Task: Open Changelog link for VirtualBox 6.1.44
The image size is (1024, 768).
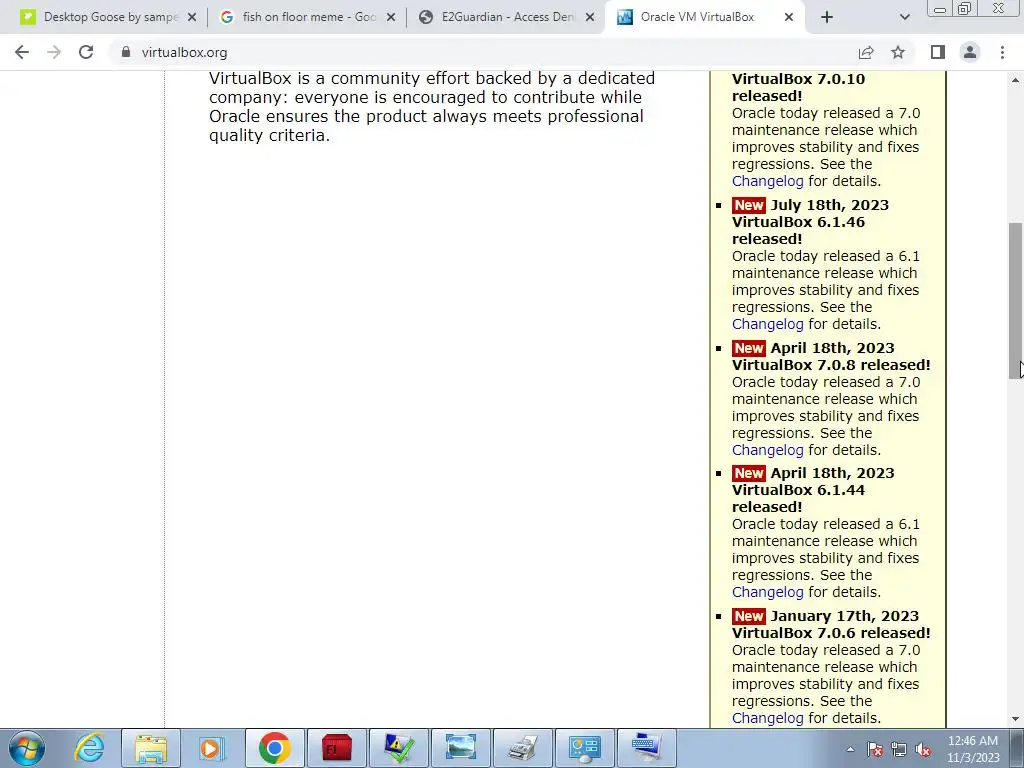Action: (767, 592)
